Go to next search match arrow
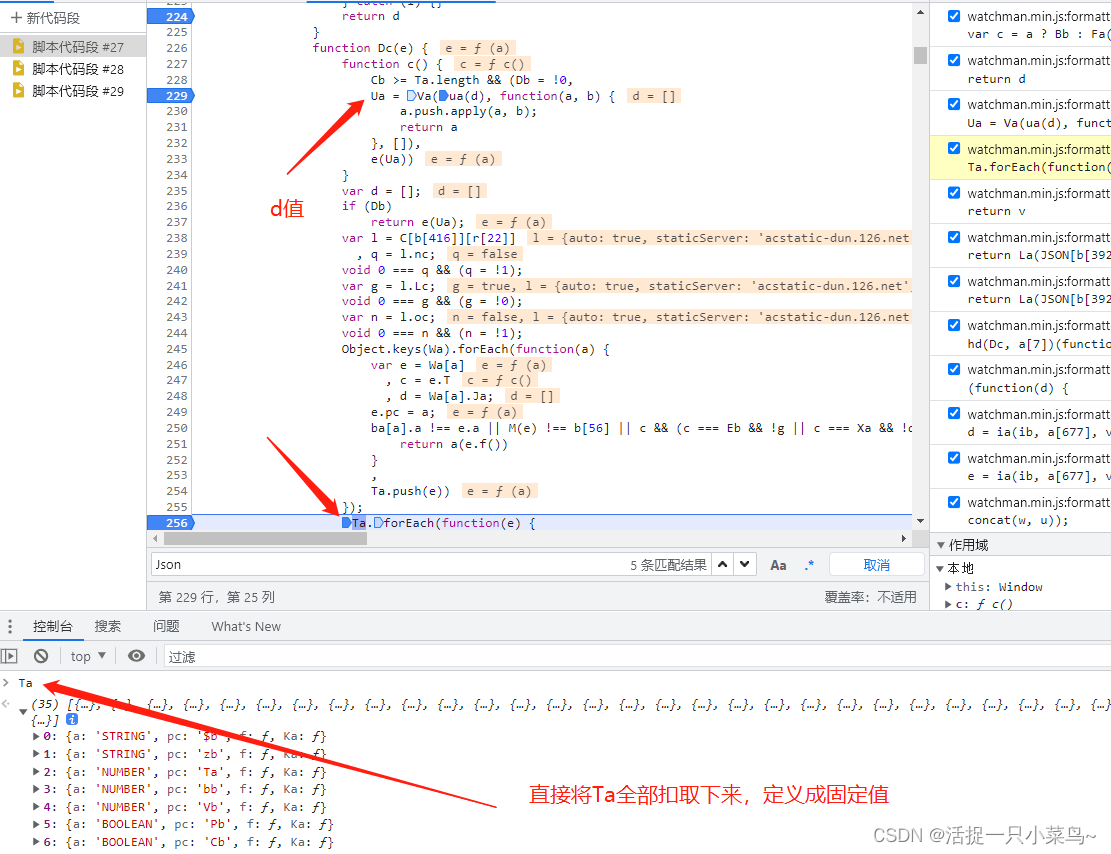The width and height of the screenshot is (1111, 854). tap(744, 564)
